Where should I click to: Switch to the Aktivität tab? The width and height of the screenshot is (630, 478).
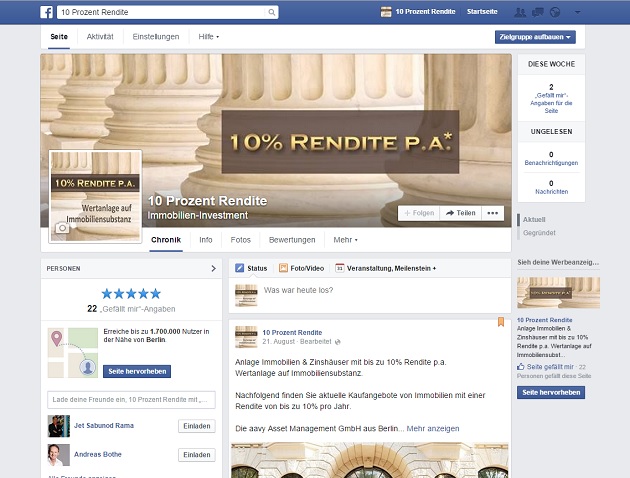(100, 37)
